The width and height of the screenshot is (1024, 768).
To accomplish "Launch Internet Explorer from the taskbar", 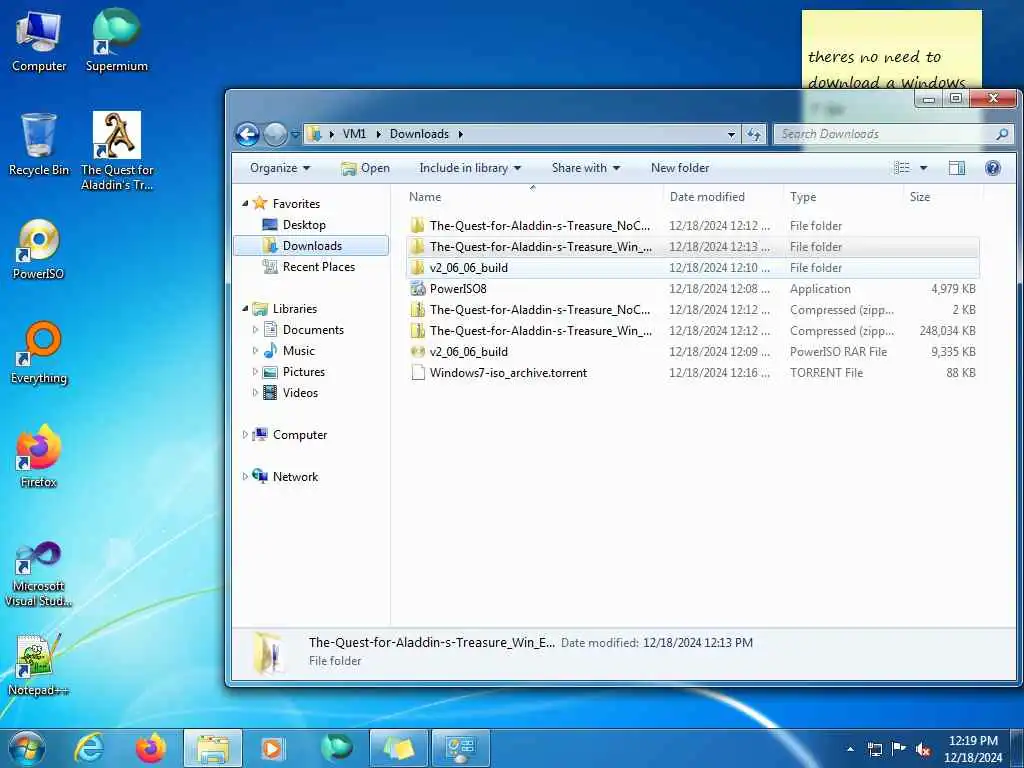I will (x=88, y=748).
